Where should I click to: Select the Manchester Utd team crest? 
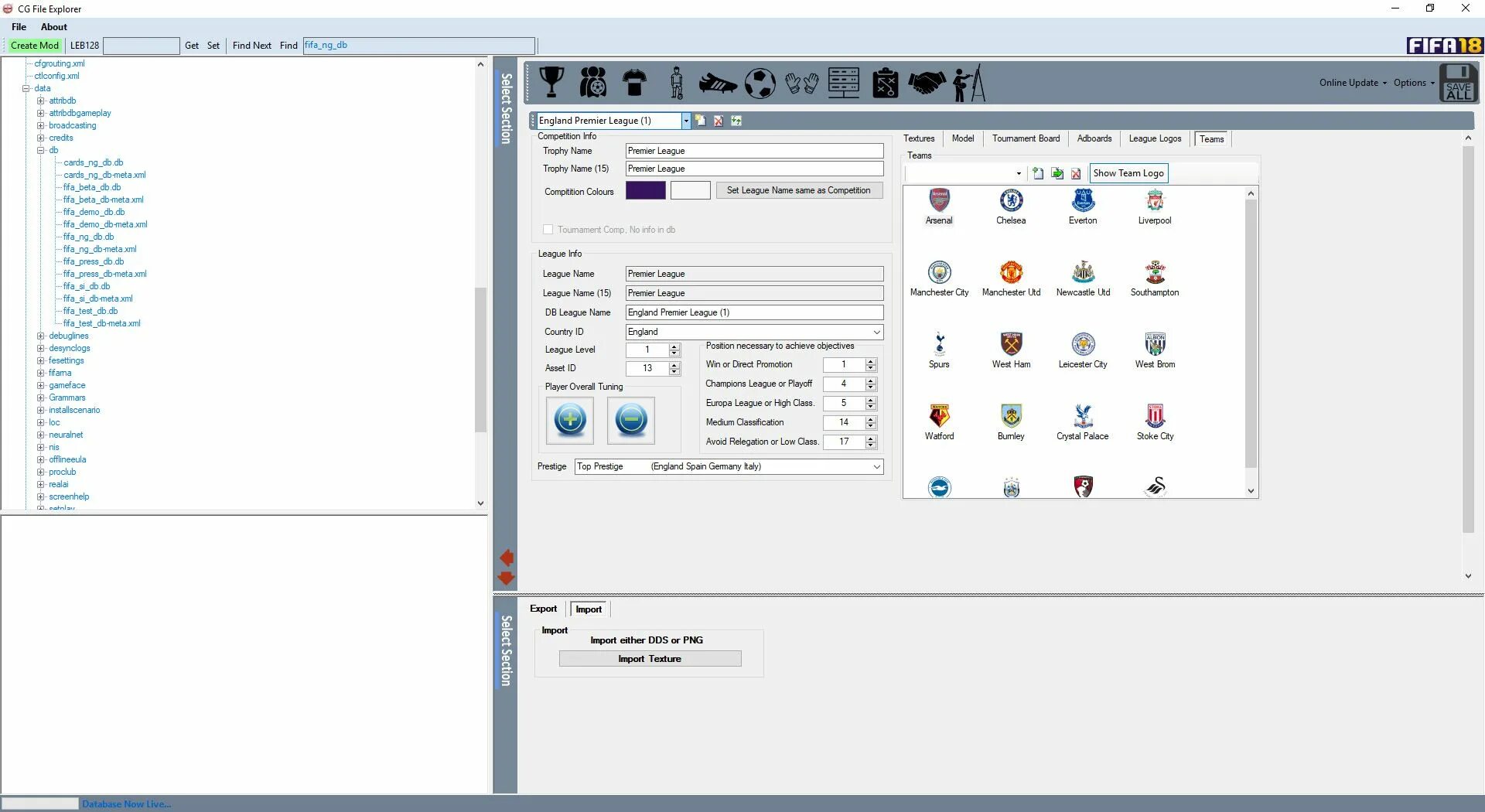1011,272
